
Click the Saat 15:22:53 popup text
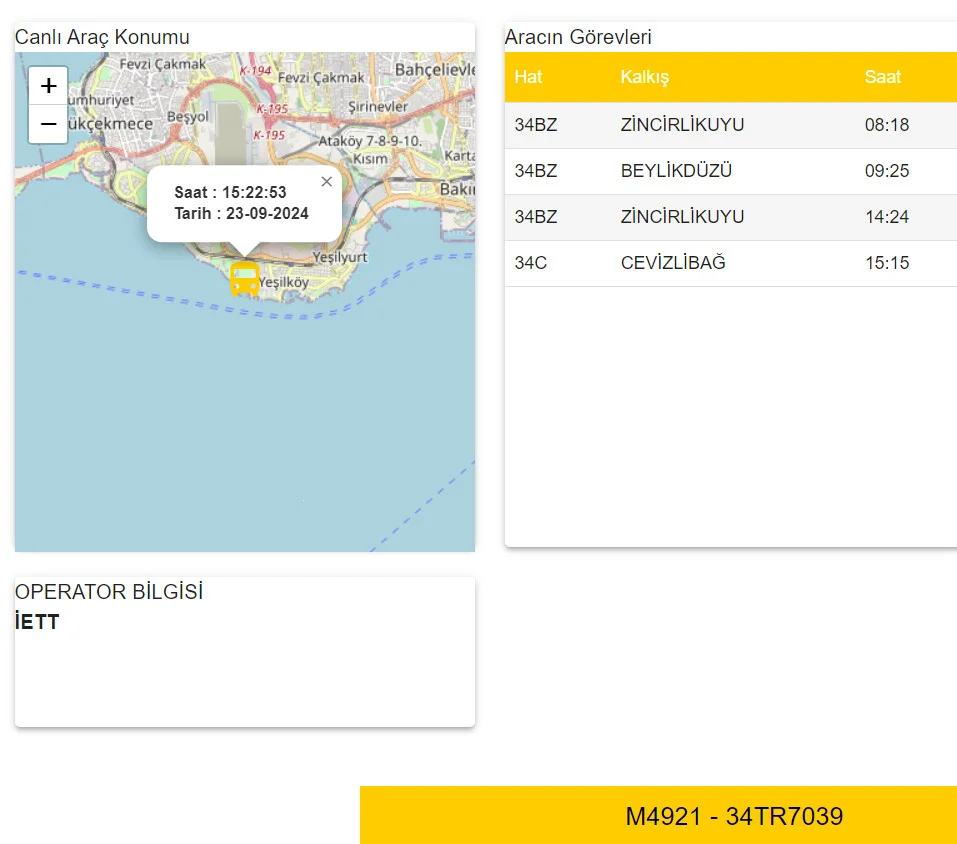point(230,192)
